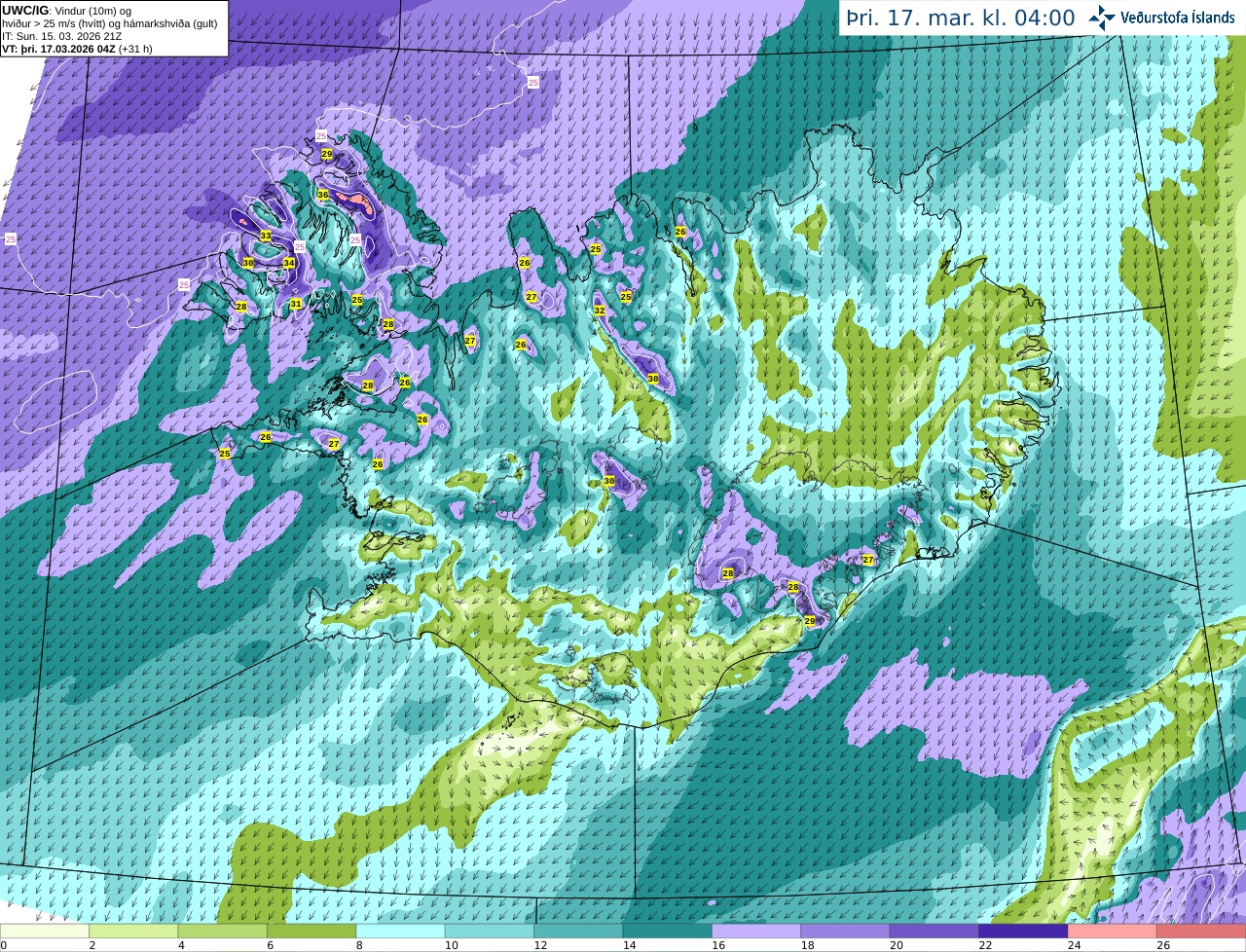Screen dimensions: 1246x952
Task: Click the legend scale value 24
Action: tap(1074, 945)
